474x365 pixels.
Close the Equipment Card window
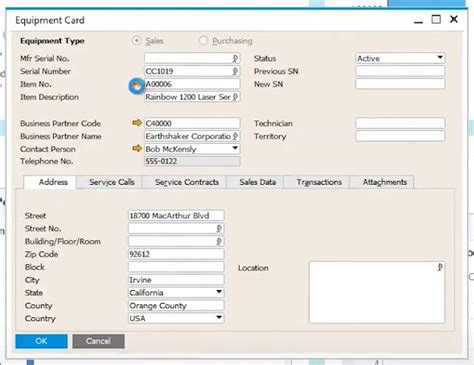coord(454,19)
